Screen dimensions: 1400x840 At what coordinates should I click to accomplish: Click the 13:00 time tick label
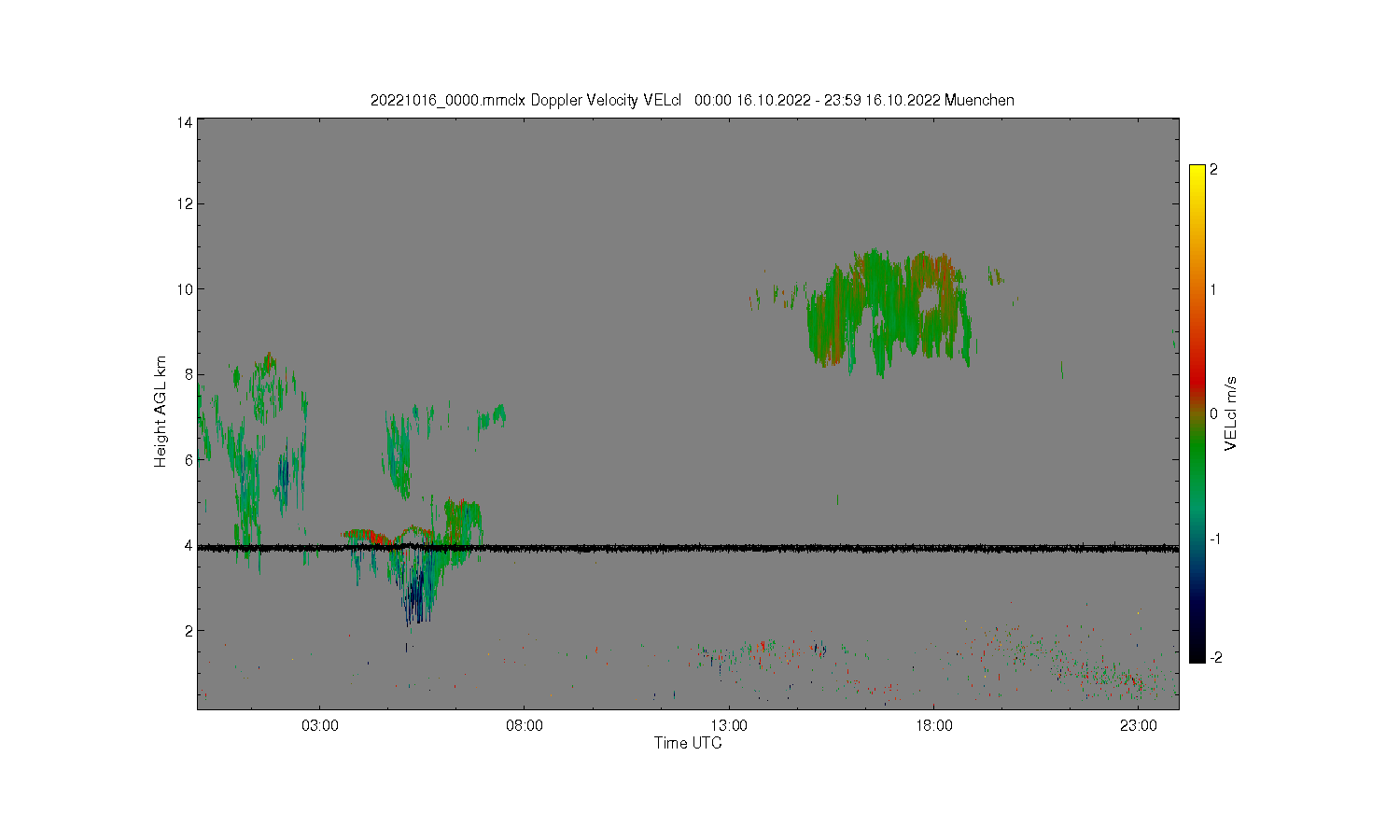(x=729, y=726)
